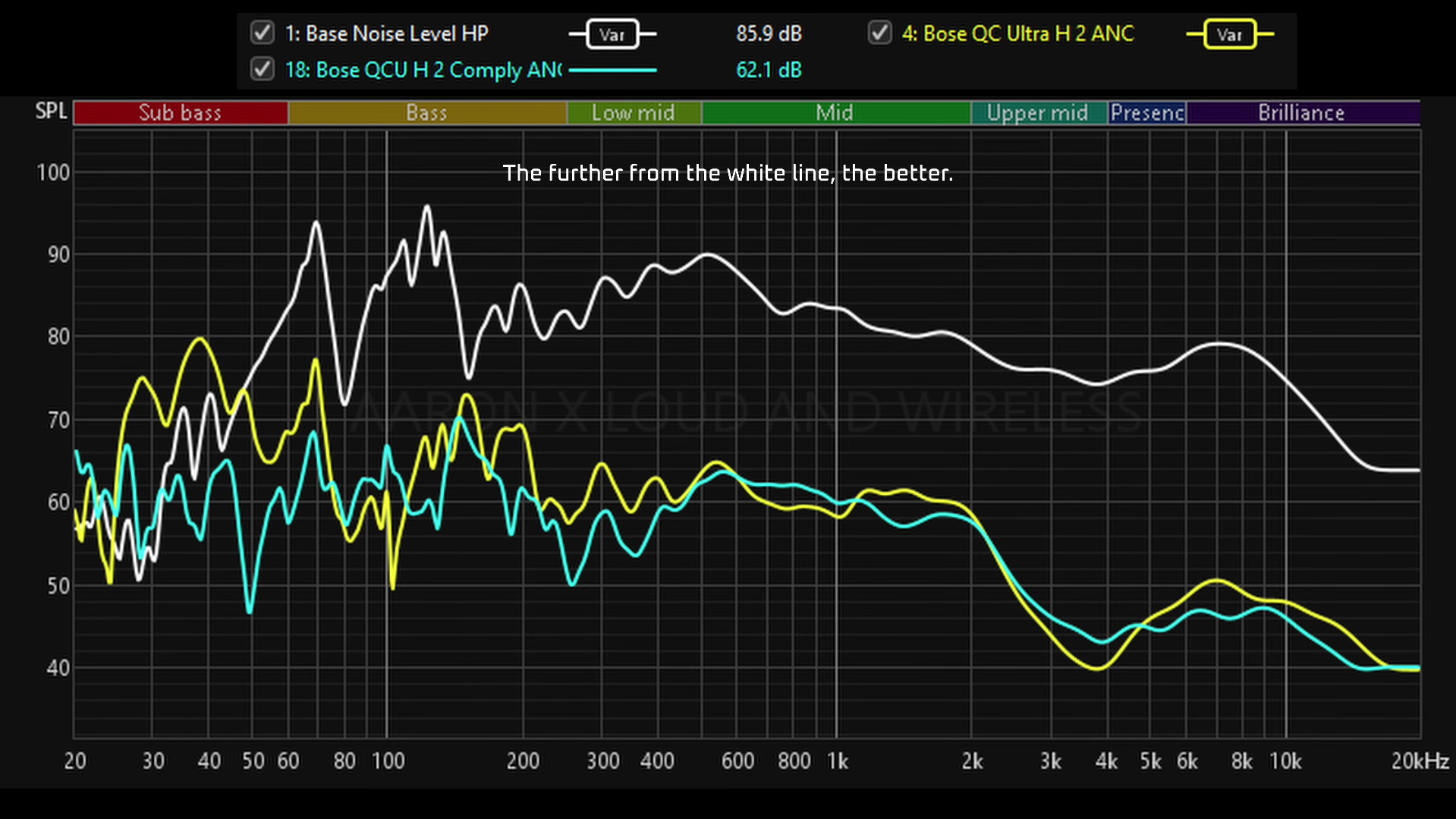
Task: Click the 20kHz frequency axis tick
Action: click(1420, 761)
